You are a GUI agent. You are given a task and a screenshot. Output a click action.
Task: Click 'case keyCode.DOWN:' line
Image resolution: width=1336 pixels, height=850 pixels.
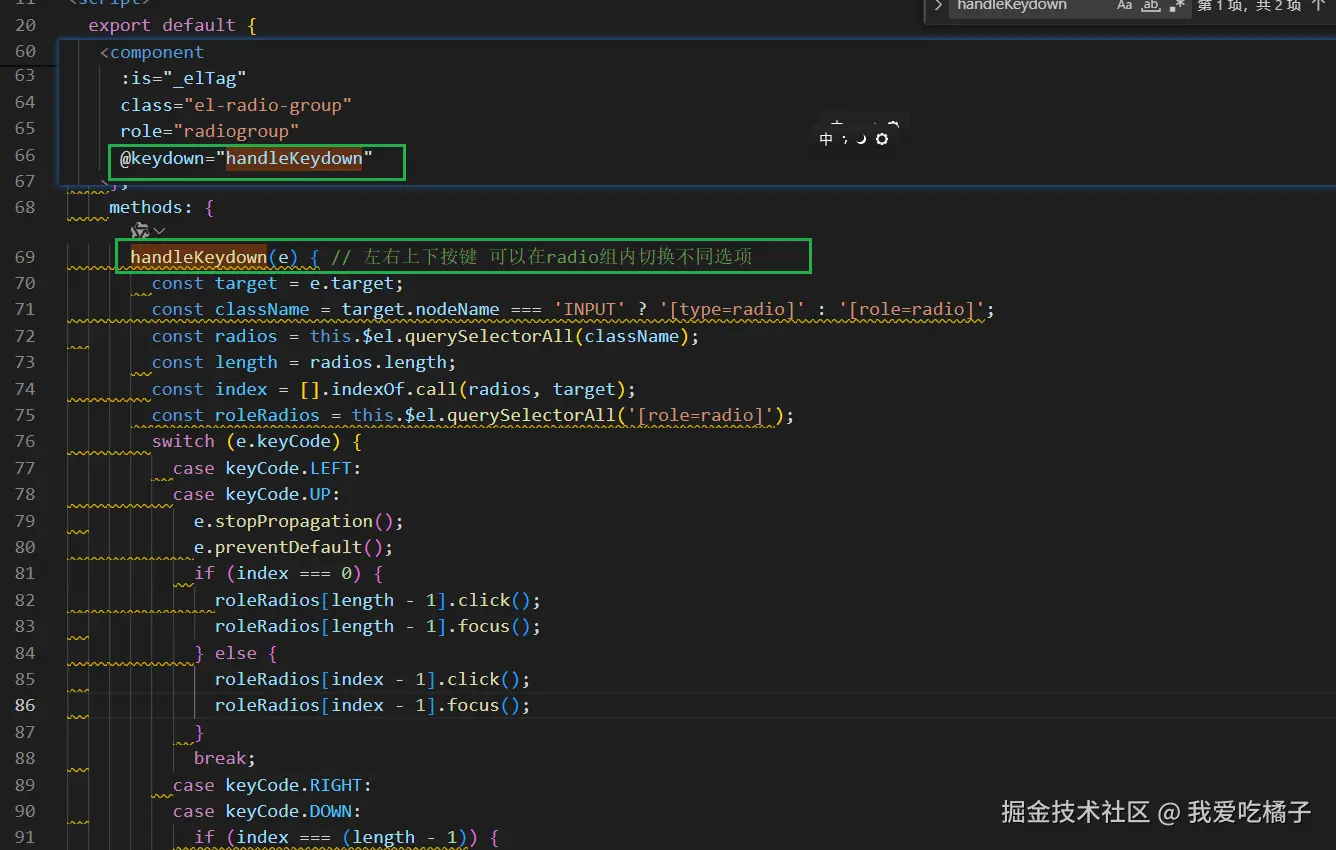point(267,811)
